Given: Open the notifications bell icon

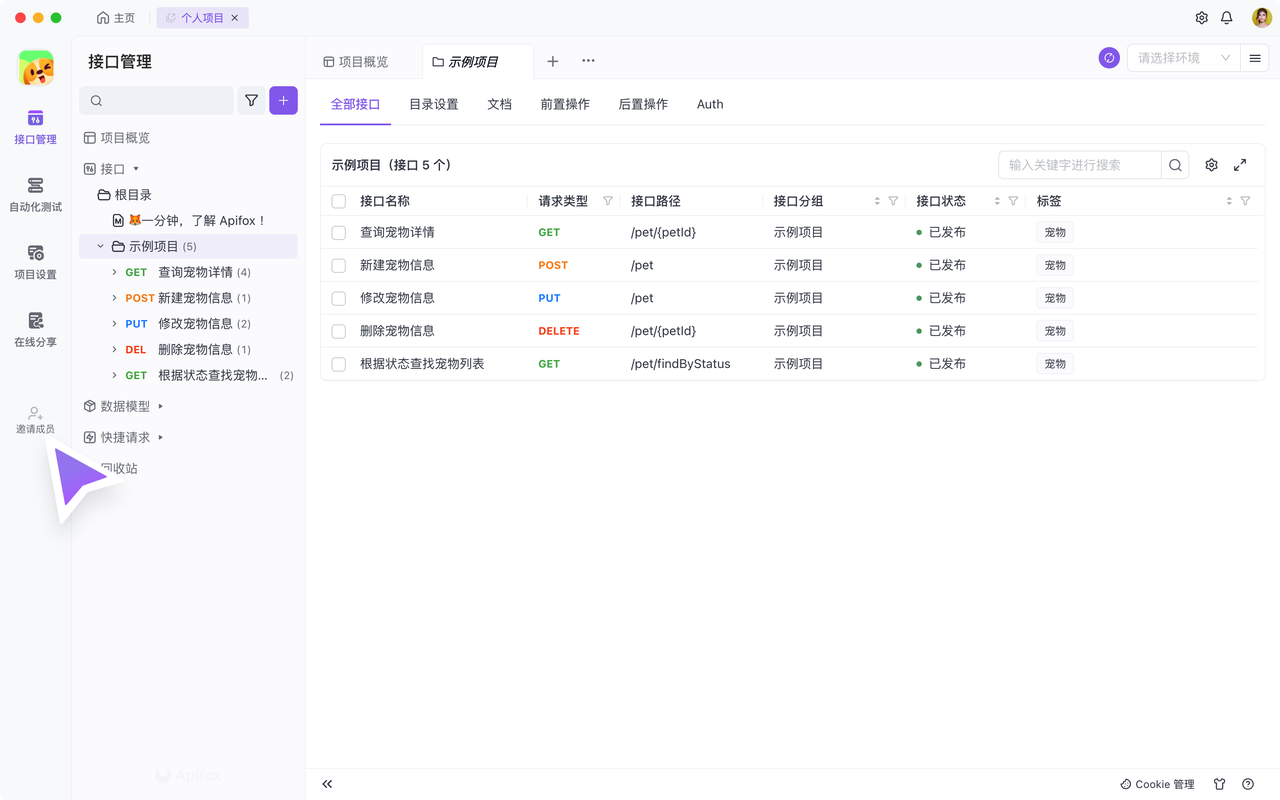Looking at the screenshot, I should [x=1227, y=18].
